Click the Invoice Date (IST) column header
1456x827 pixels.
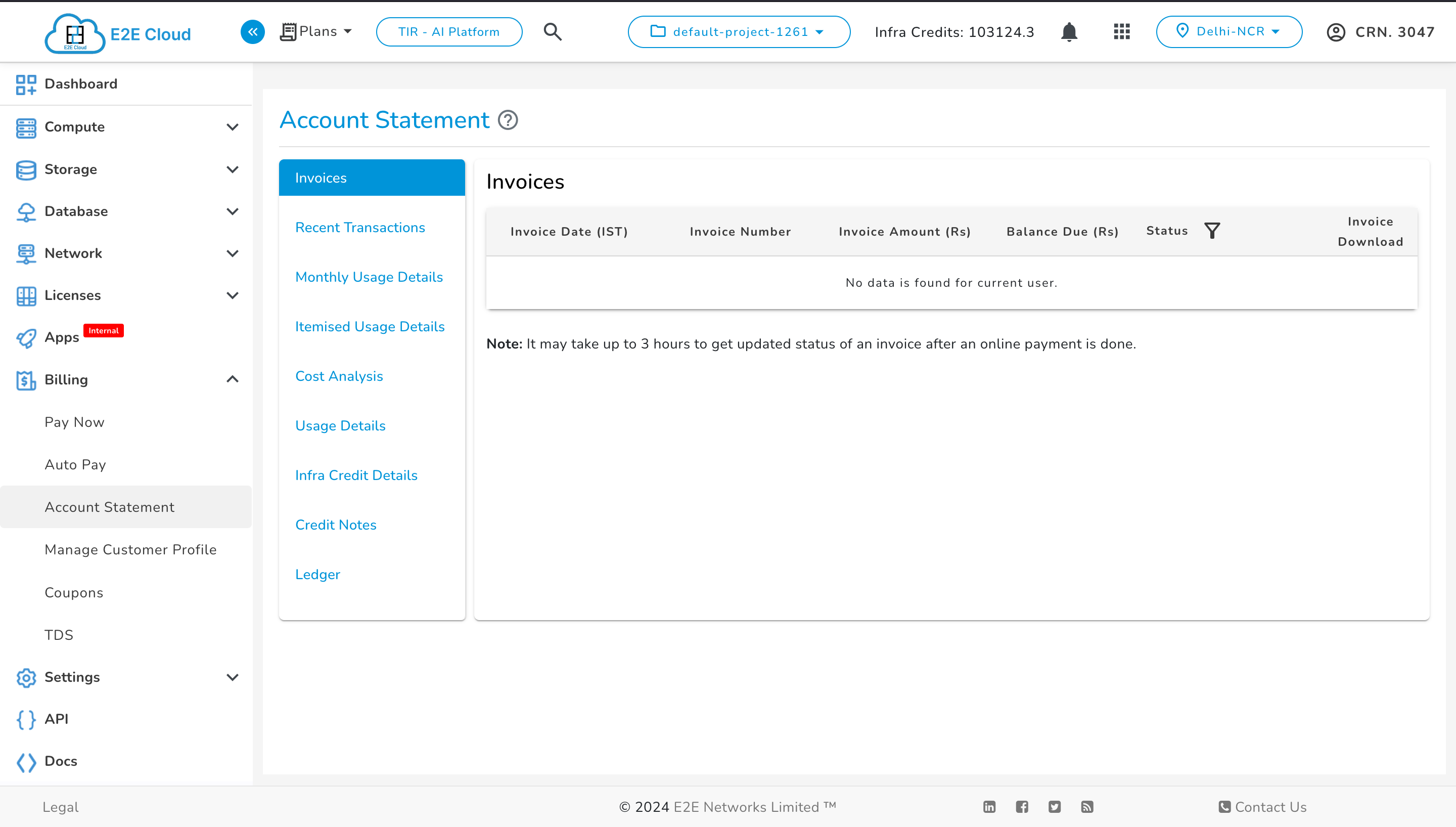coord(569,232)
